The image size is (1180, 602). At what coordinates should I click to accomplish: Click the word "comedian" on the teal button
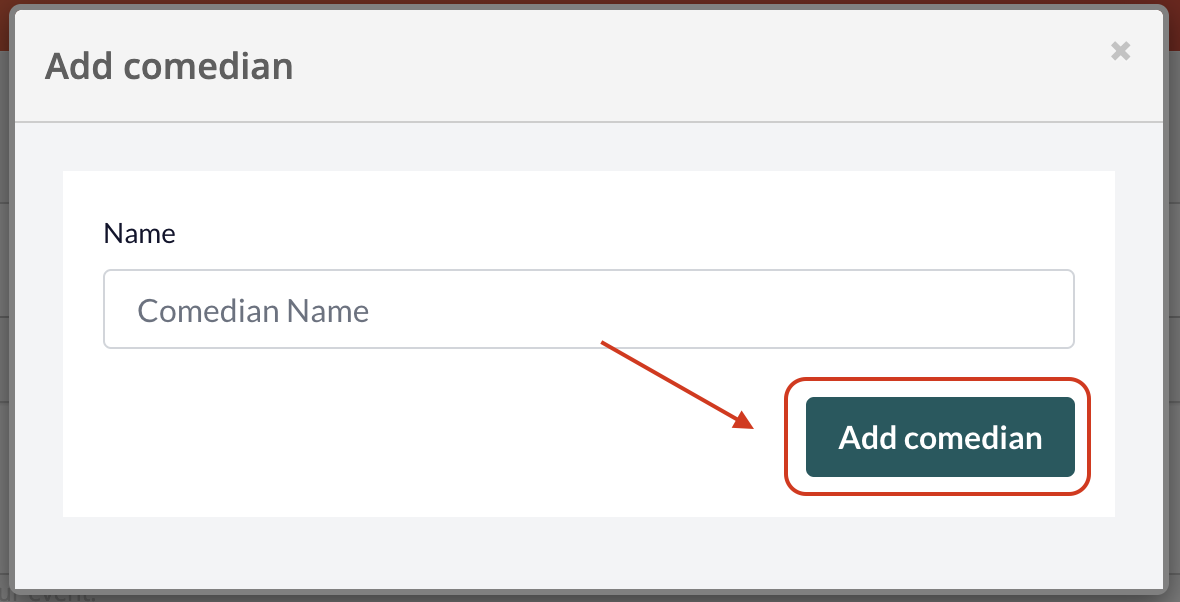(973, 438)
